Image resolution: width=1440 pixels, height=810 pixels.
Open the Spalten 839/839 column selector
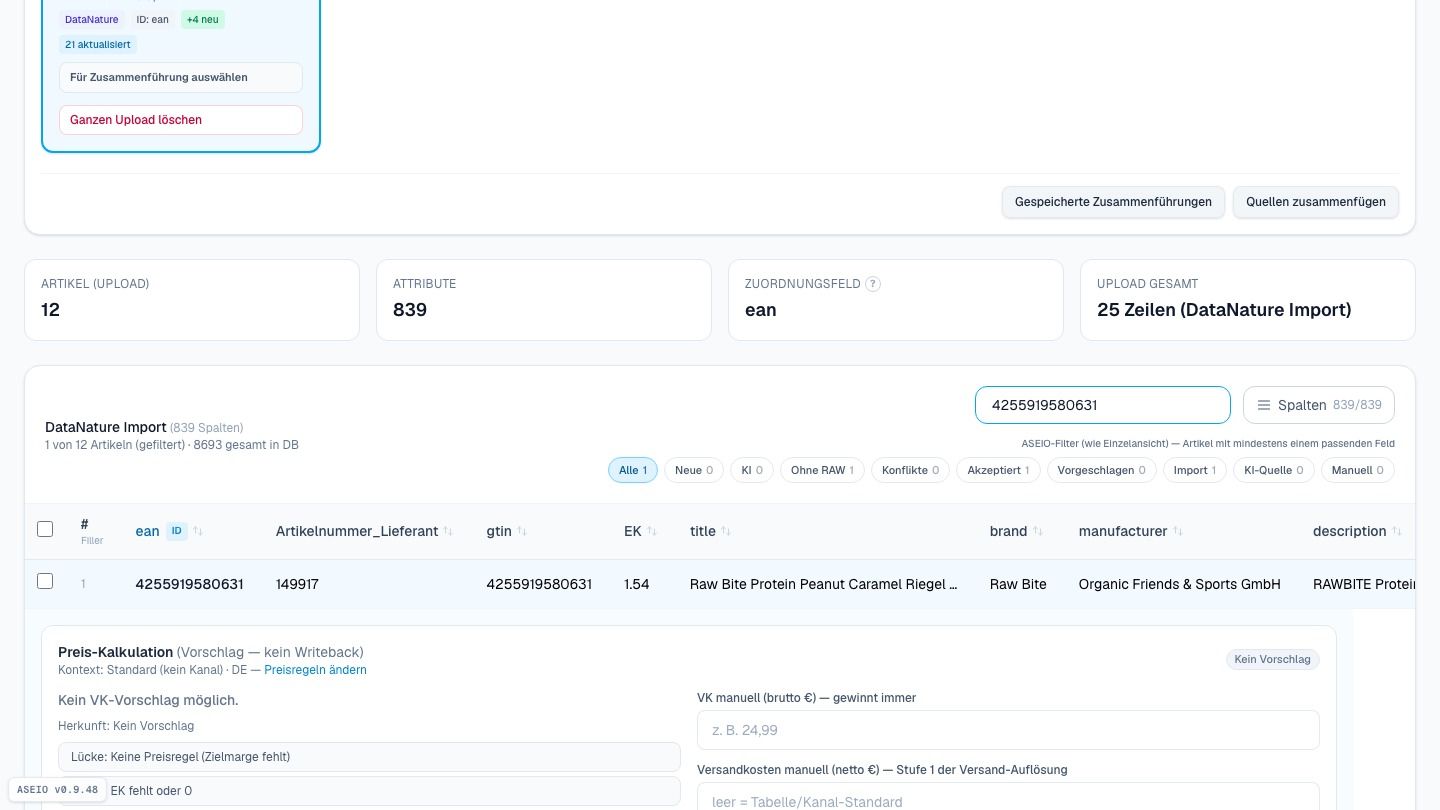[x=1319, y=405]
